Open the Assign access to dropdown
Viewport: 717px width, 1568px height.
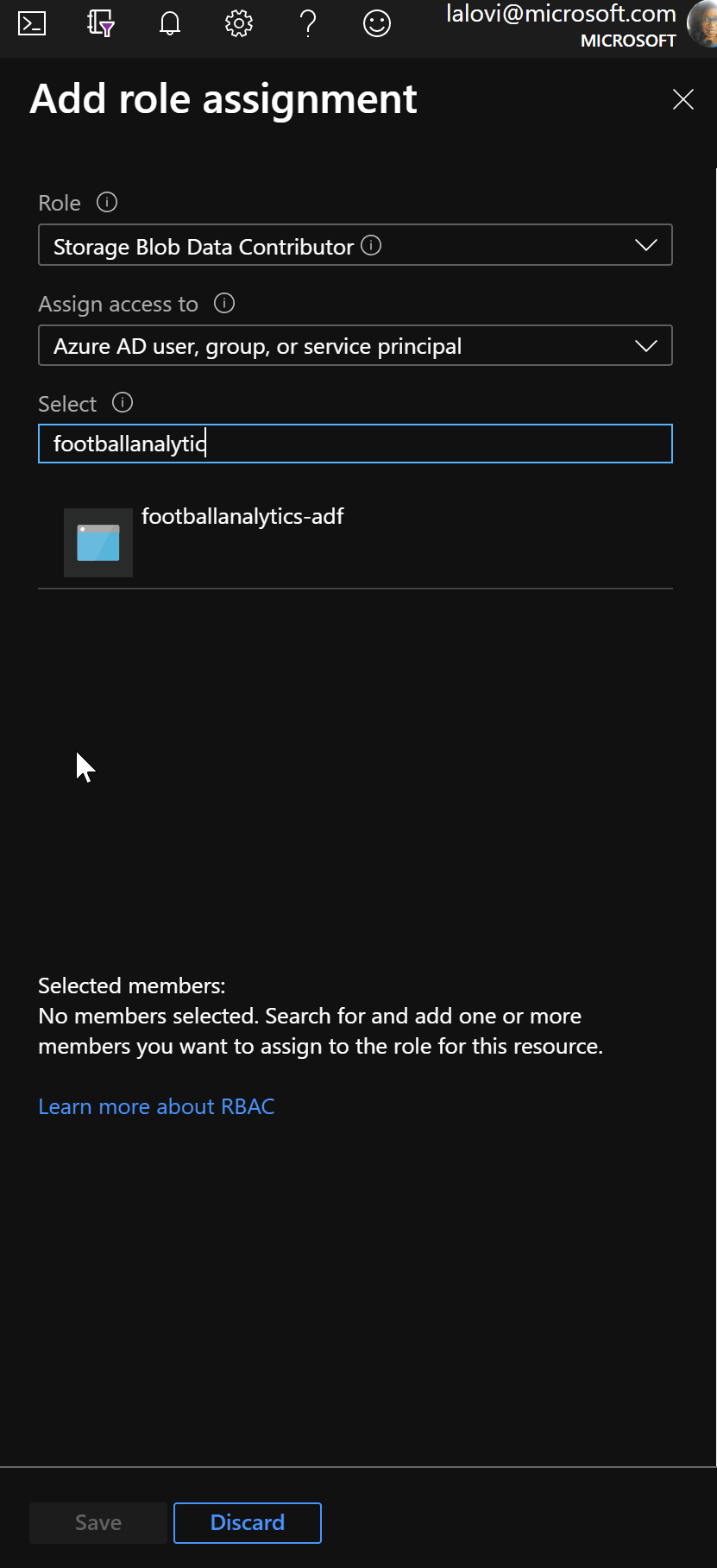(x=355, y=346)
